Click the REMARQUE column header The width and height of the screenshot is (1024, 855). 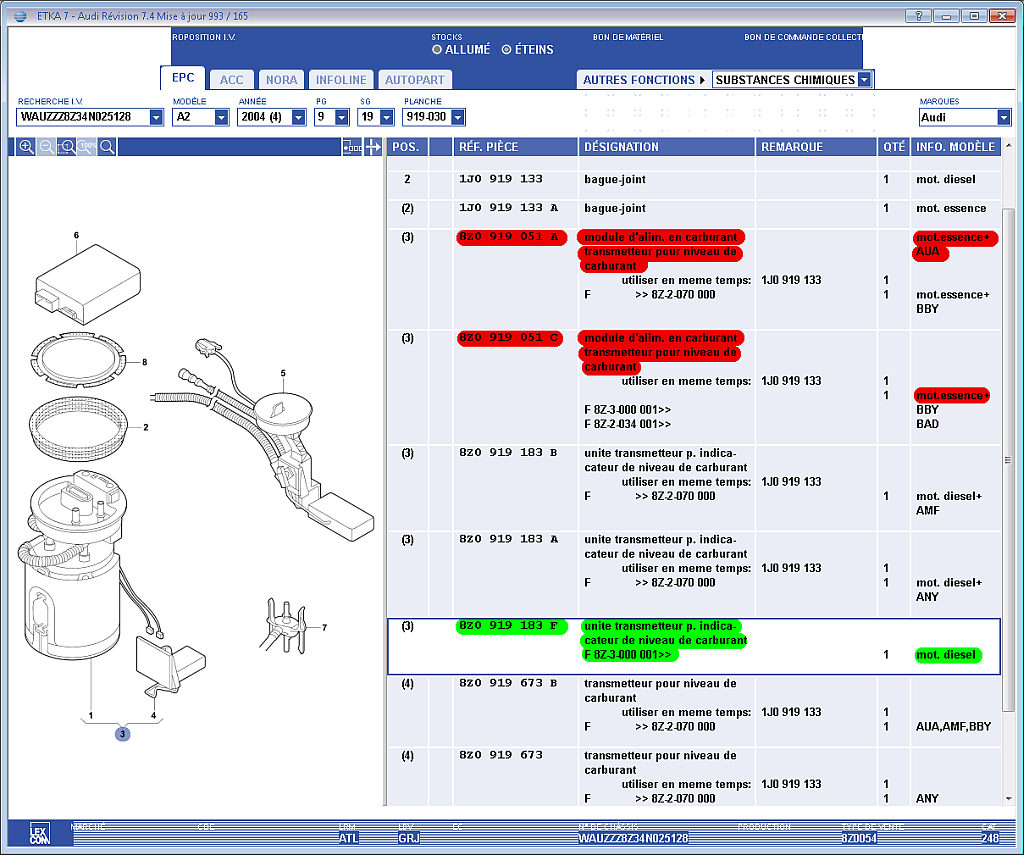point(816,147)
